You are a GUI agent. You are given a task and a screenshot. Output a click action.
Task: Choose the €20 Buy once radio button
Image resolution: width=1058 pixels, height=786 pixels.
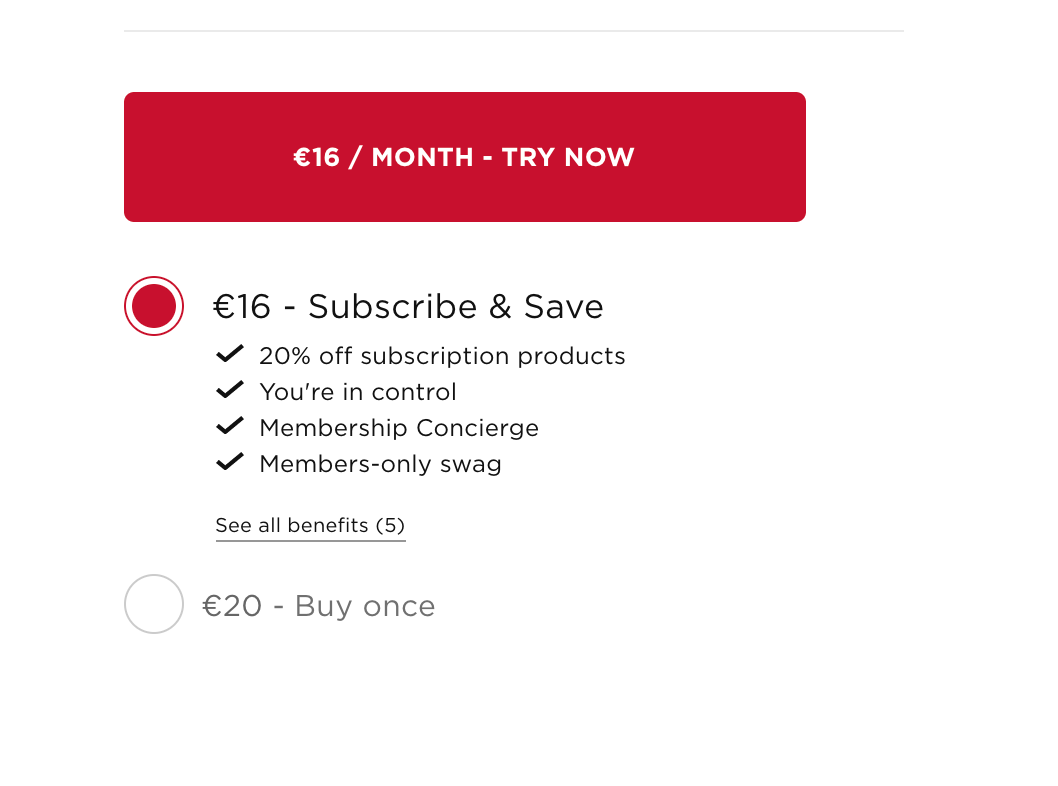coord(154,604)
